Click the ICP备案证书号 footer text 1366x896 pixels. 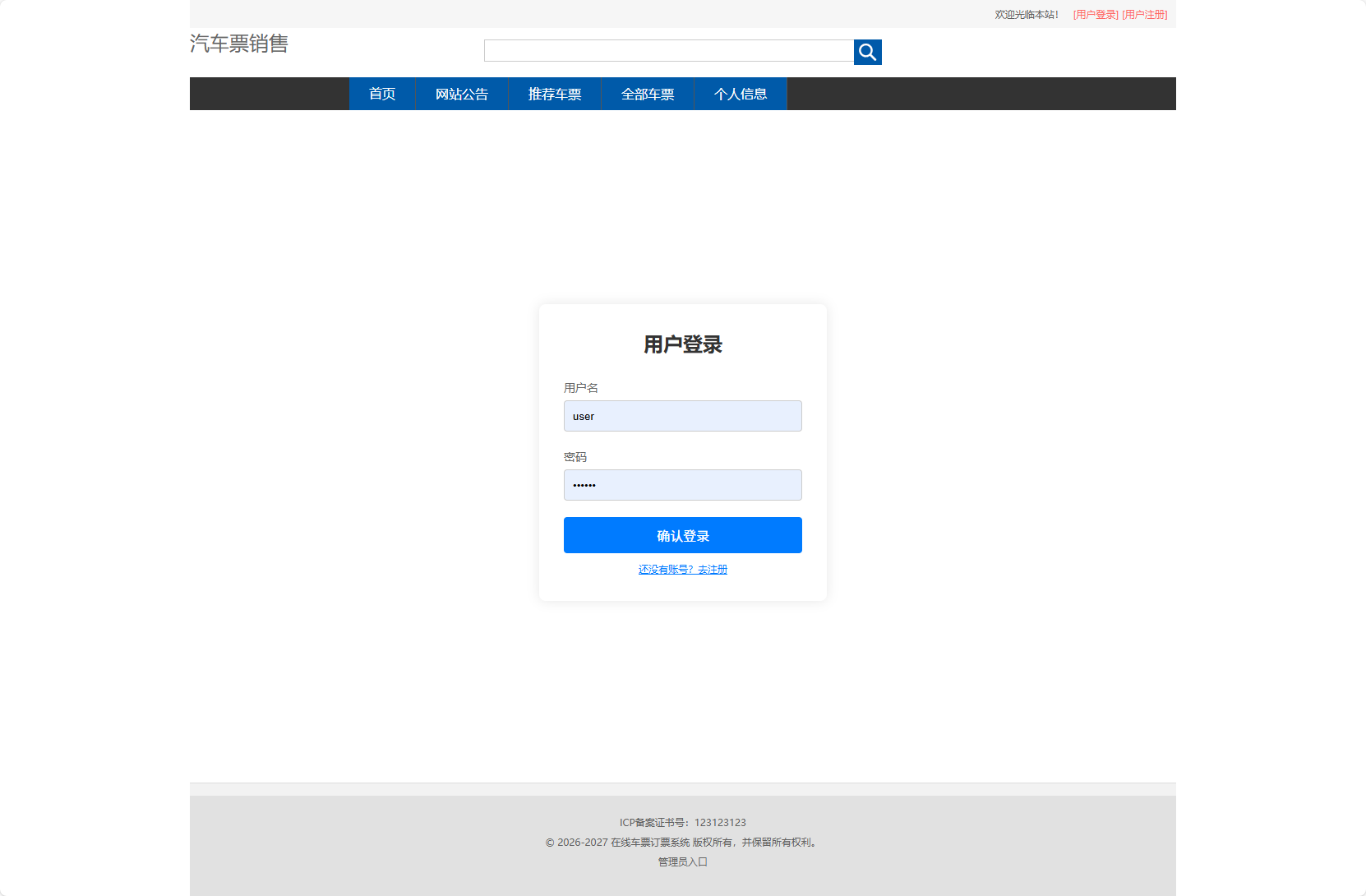coord(682,822)
